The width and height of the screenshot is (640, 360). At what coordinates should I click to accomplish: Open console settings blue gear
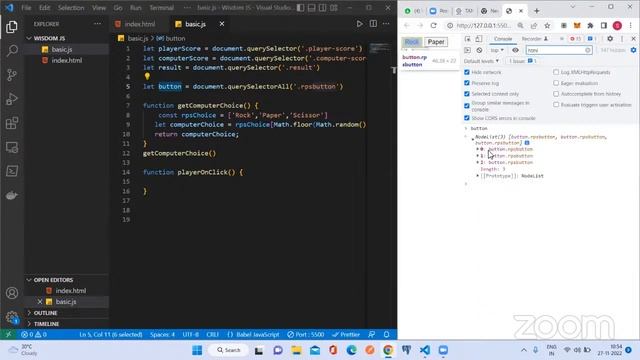pyautogui.click(x=633, y=50)
